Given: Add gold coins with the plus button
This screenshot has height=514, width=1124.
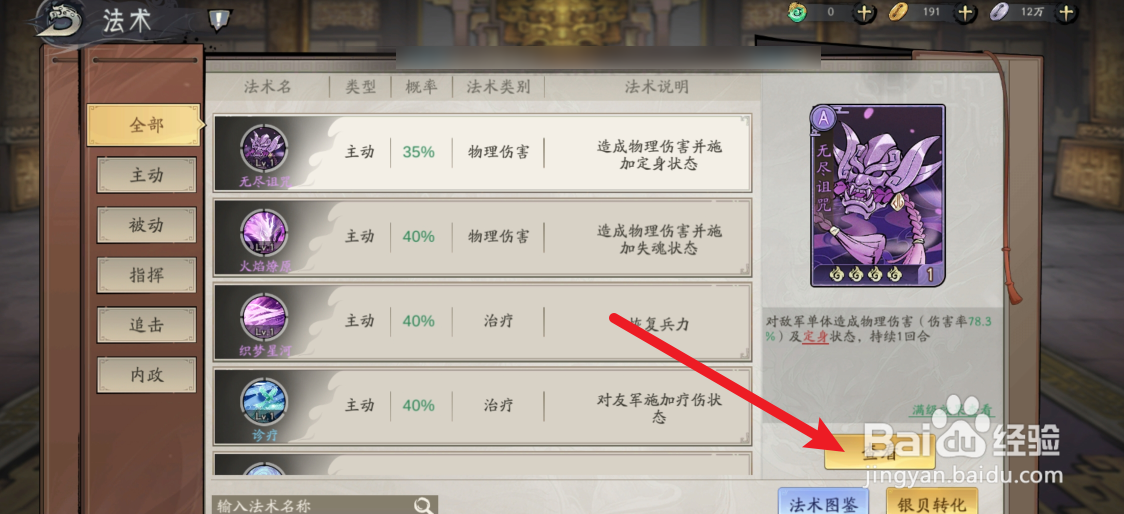Looking at the screenshot, I should (x=966, y=12).
